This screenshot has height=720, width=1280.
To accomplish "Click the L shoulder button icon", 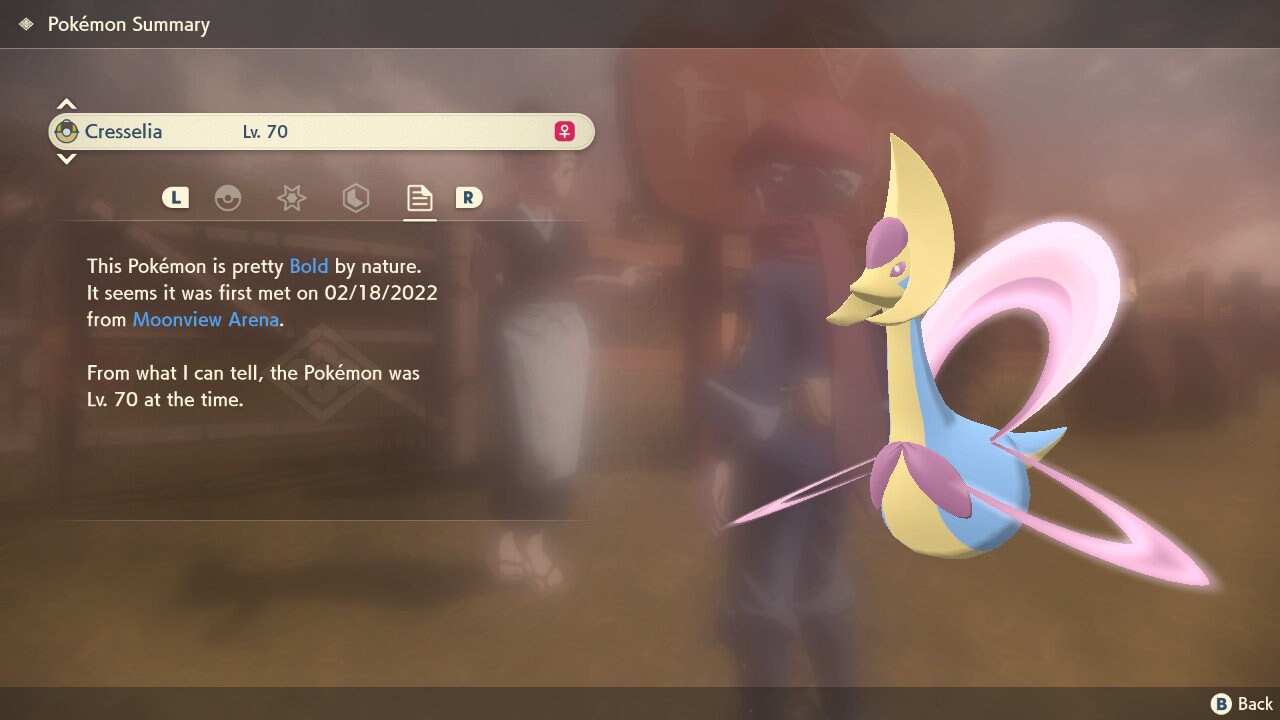I will tap(175, 198).
